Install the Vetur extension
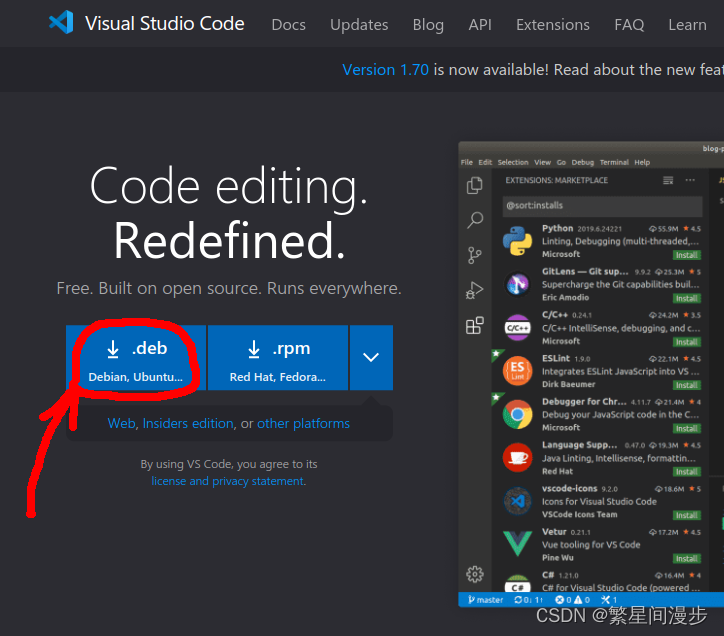This screenshot has width=724, height=636. point(687,558)
